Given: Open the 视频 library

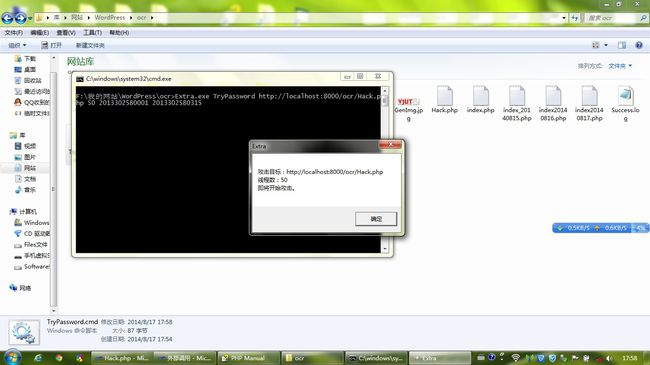Looking at the screenshot, I should [26, 146].
